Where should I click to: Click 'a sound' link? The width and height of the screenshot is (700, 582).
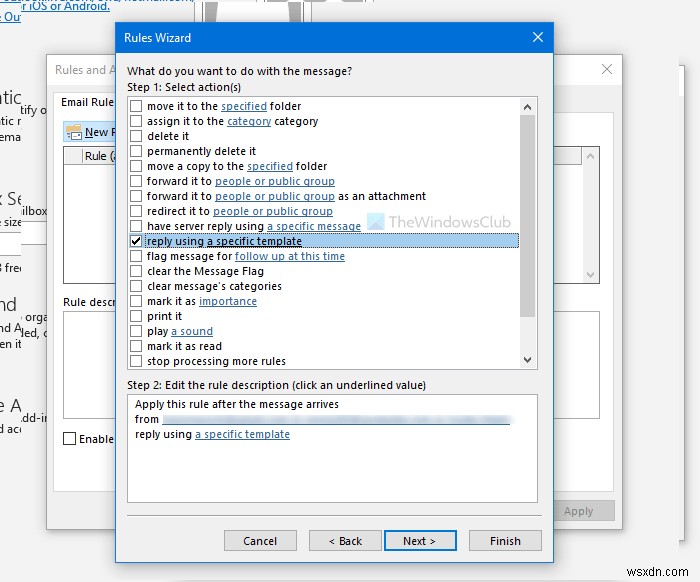pos(192,331)
